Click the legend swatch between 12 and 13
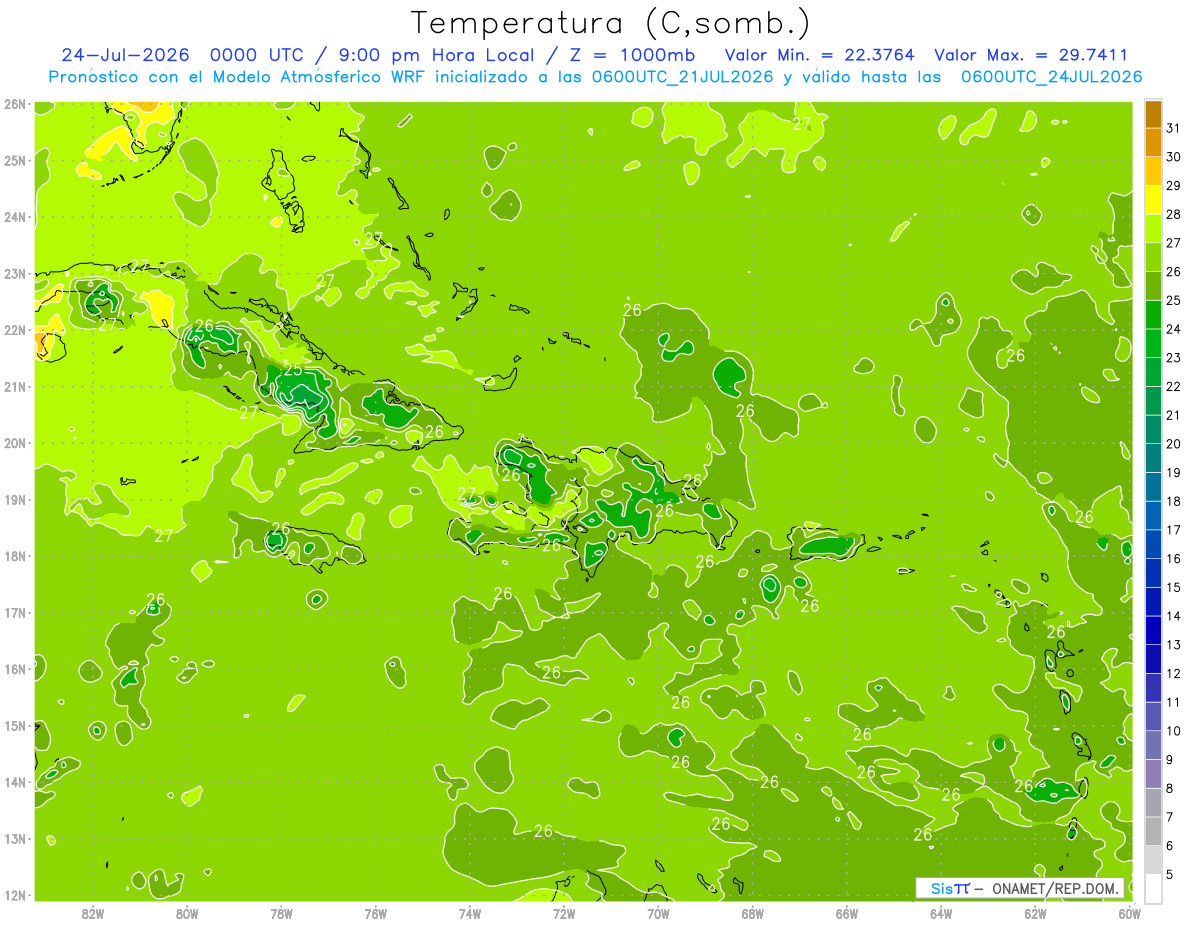The image size is (1200, 927). pyautogui.click(x=1153, y=659)
